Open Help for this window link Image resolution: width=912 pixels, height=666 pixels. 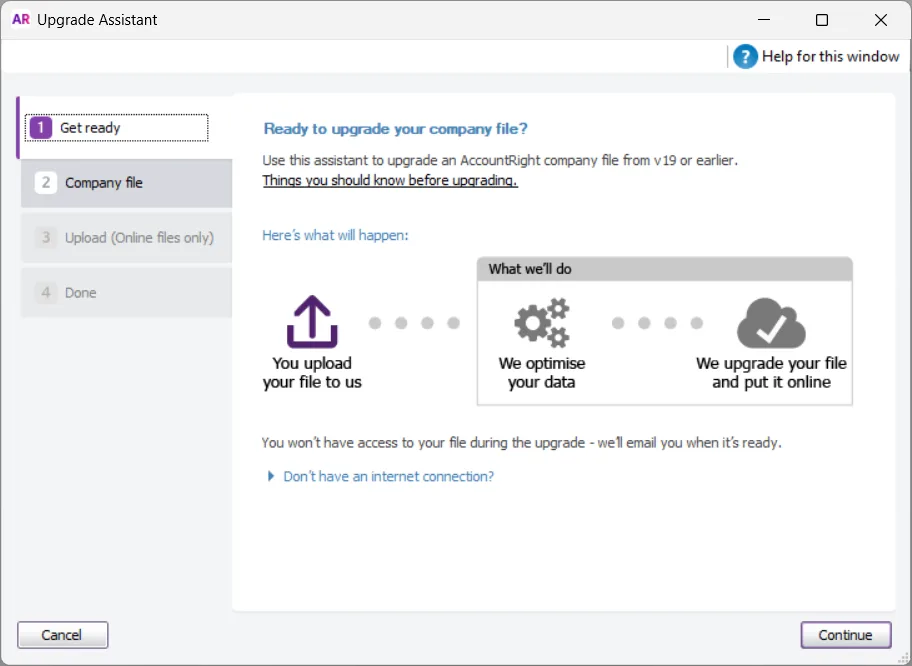click(x=830, y=56)
